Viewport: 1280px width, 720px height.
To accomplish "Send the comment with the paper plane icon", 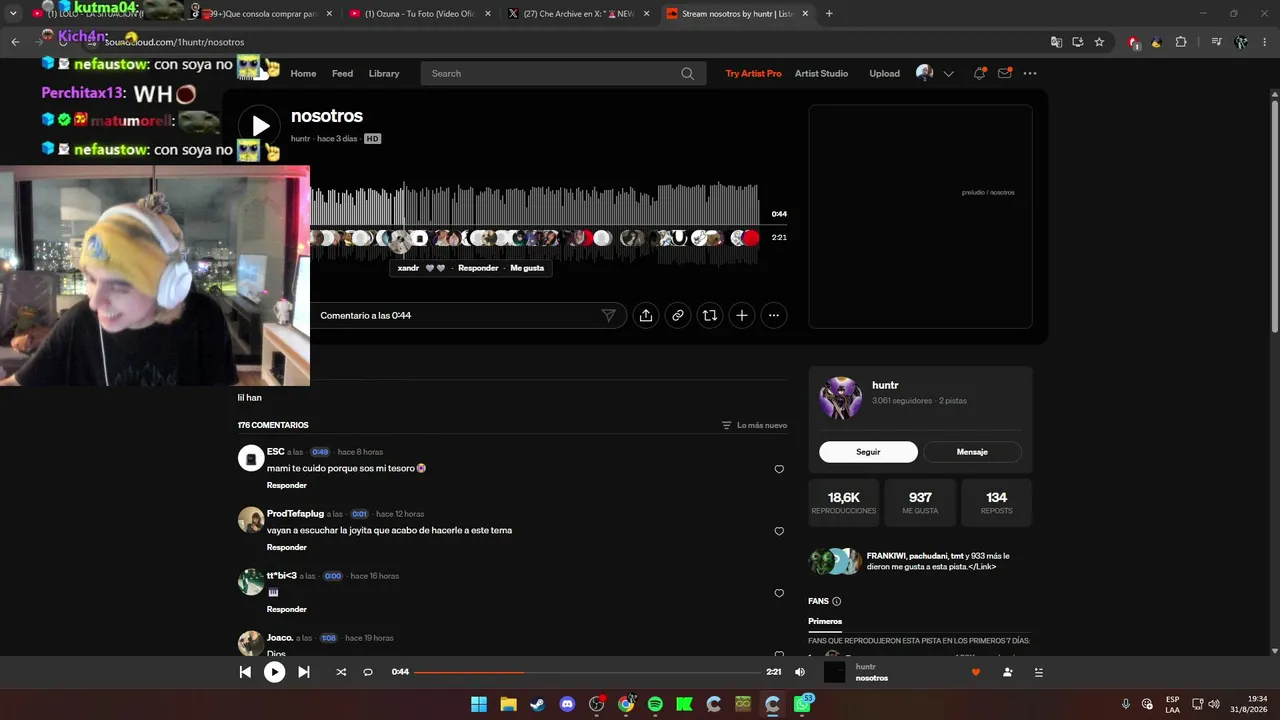I will tap(608, 315).
